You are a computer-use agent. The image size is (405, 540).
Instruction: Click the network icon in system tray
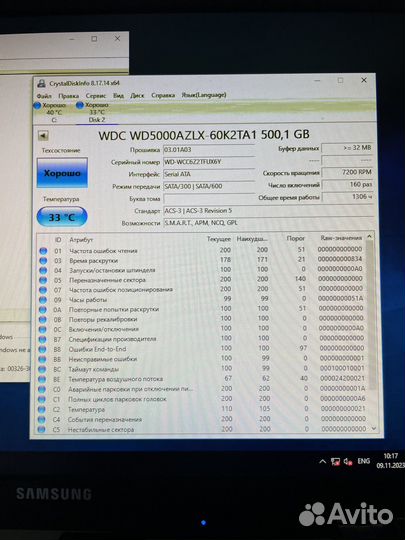[335, 461]
